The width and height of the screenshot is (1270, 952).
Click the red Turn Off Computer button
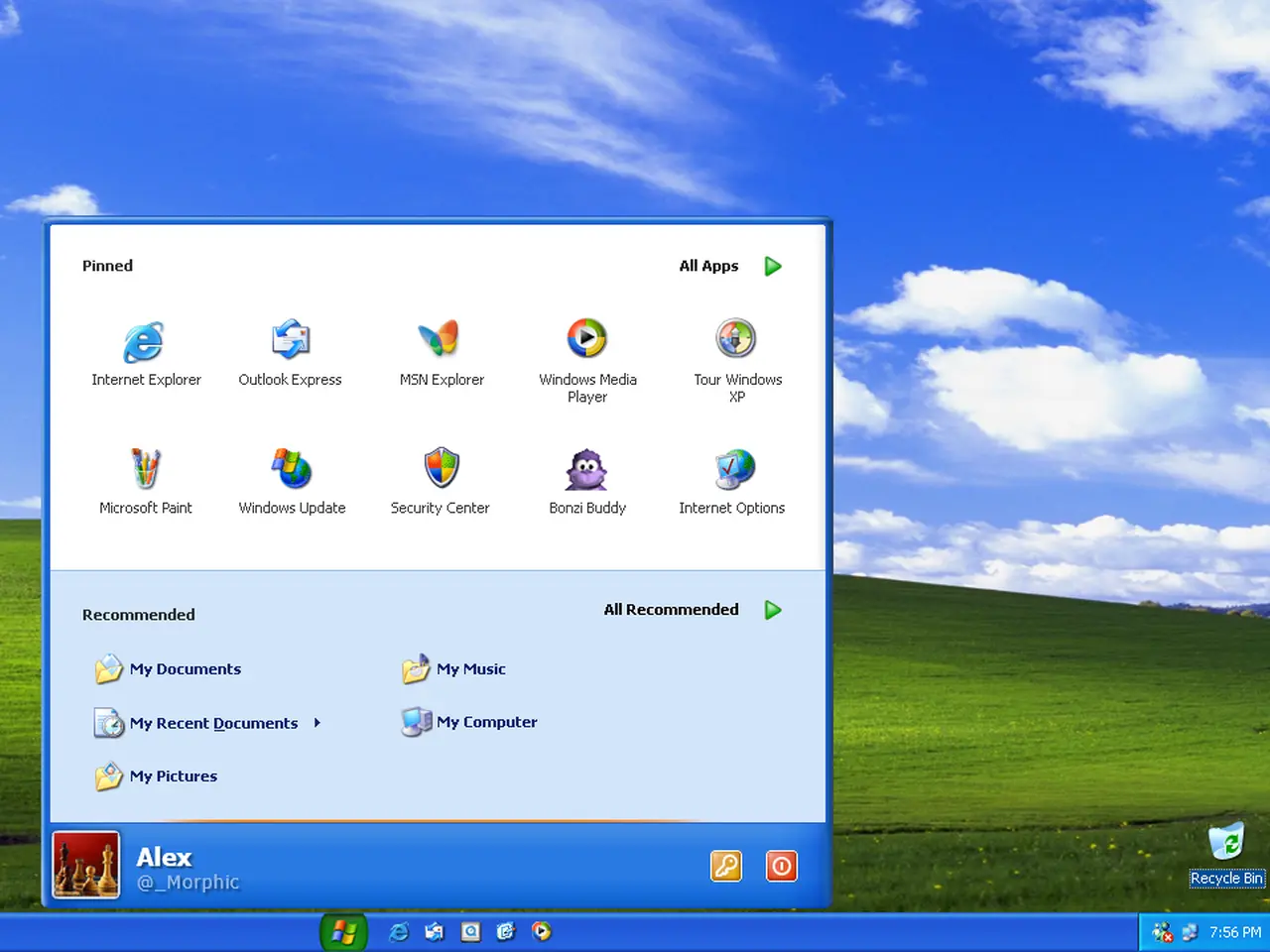click(782, 866)
